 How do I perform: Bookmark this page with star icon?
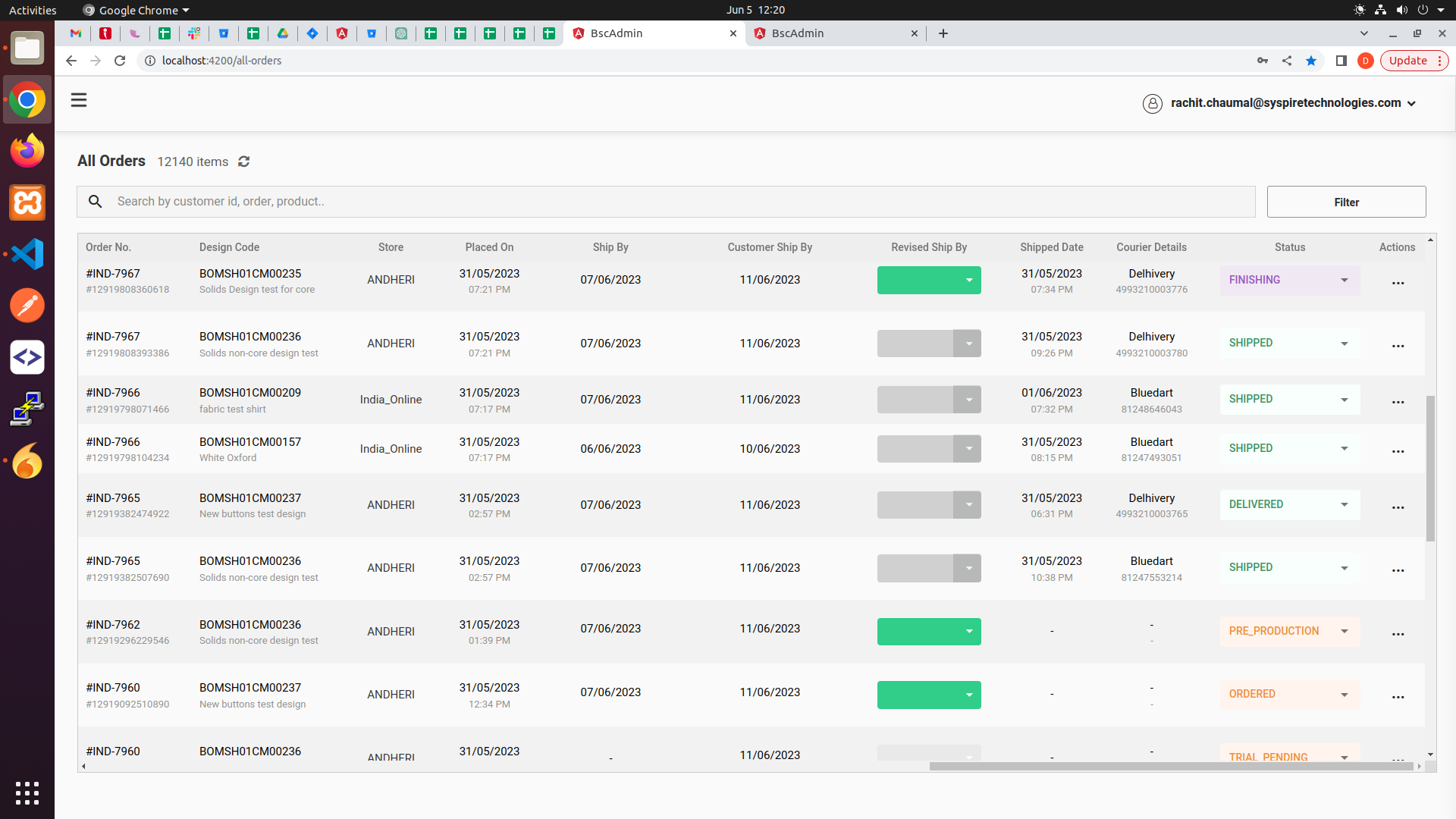pyautogui.click(x=1311, y=61)
